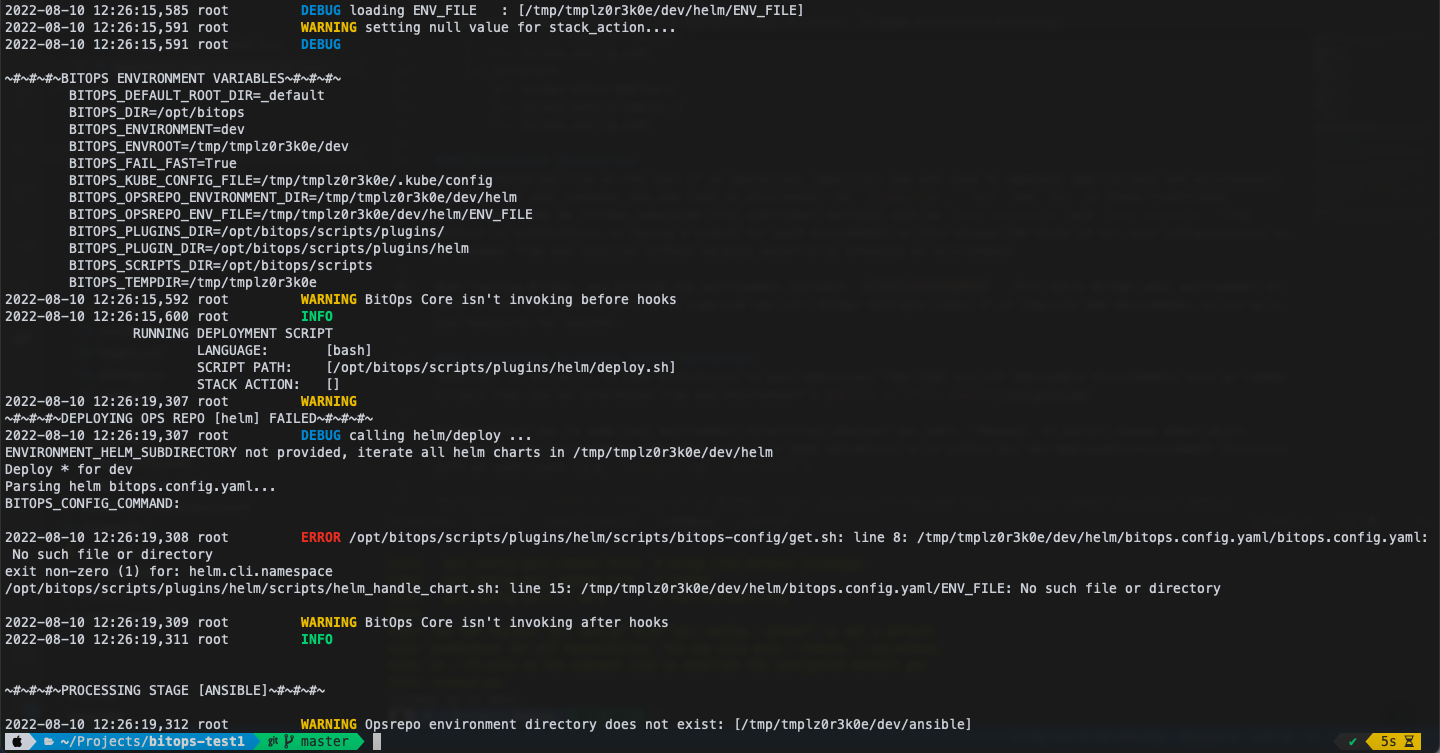Click DEPLOYING OPS REPO [helm] FAILED line

189,418
